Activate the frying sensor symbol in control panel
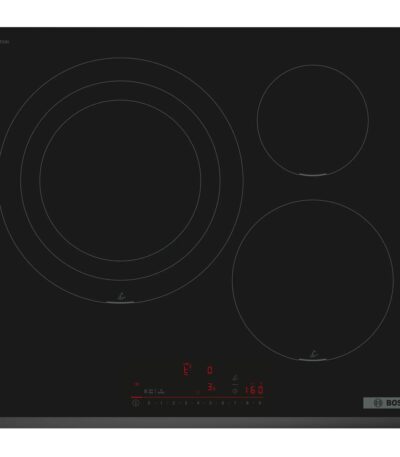The image size is (400, 457). pyautogui.click(x=235, y=378)
